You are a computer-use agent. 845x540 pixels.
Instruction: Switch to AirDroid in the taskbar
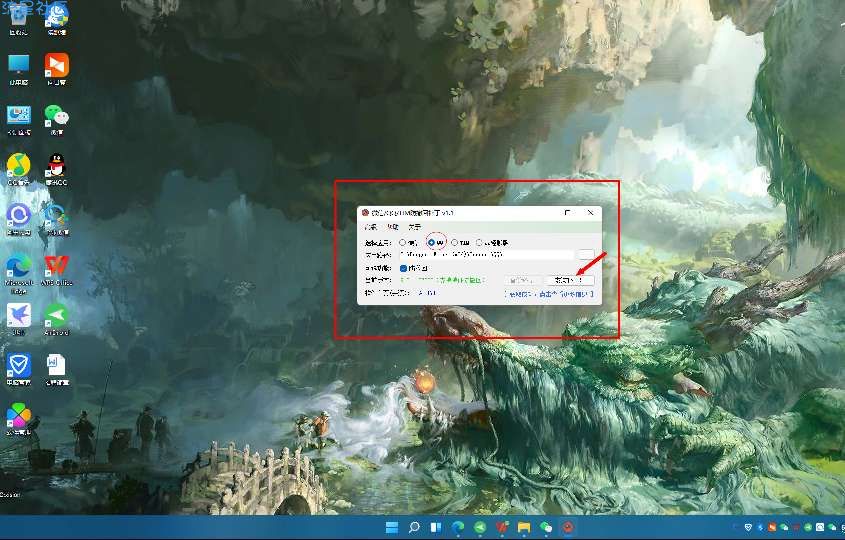(480, 527)
